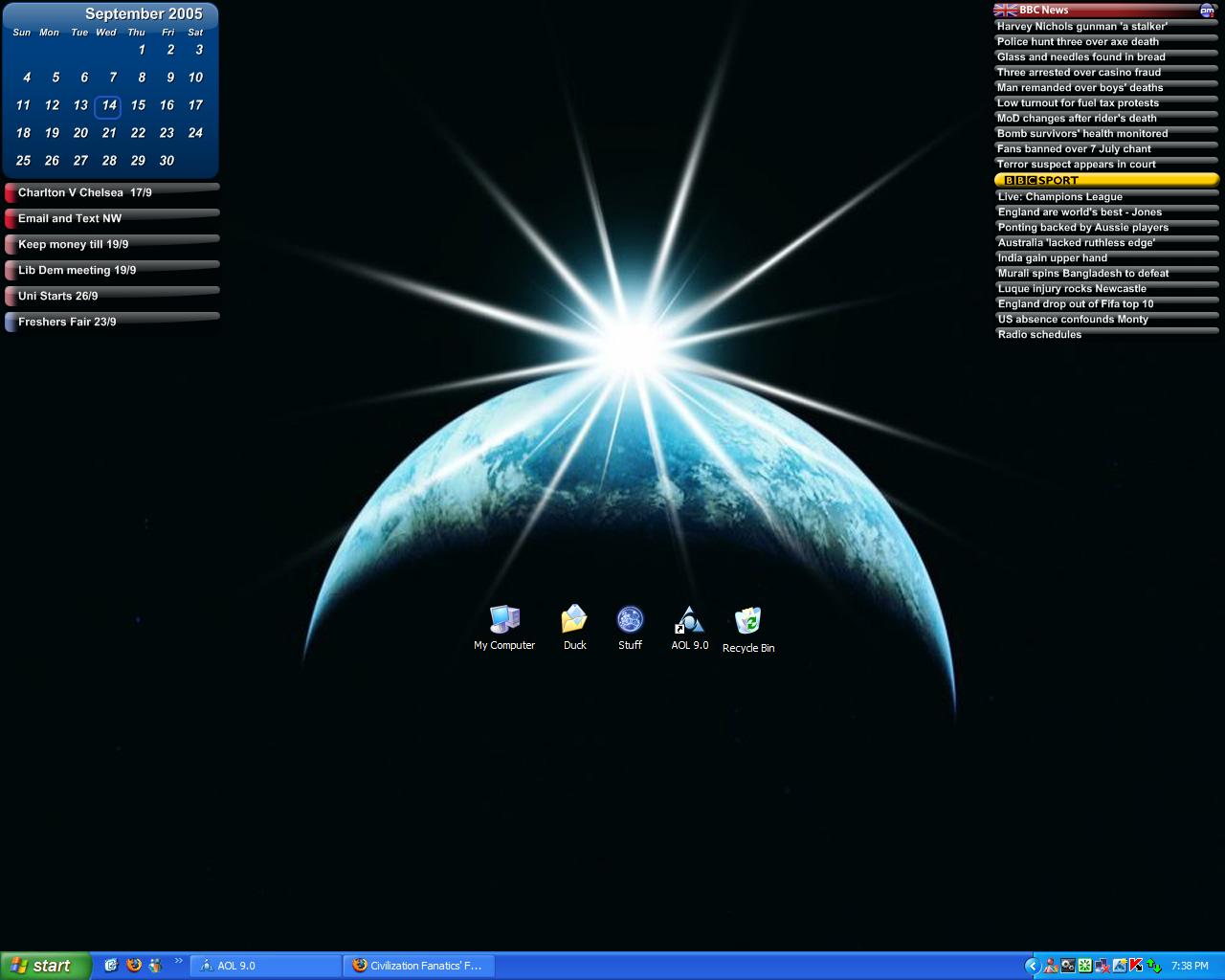Click the BBC News feed header
Image resolution: width=1225 pixels, height=980 pixels.
coord(1105,10)
